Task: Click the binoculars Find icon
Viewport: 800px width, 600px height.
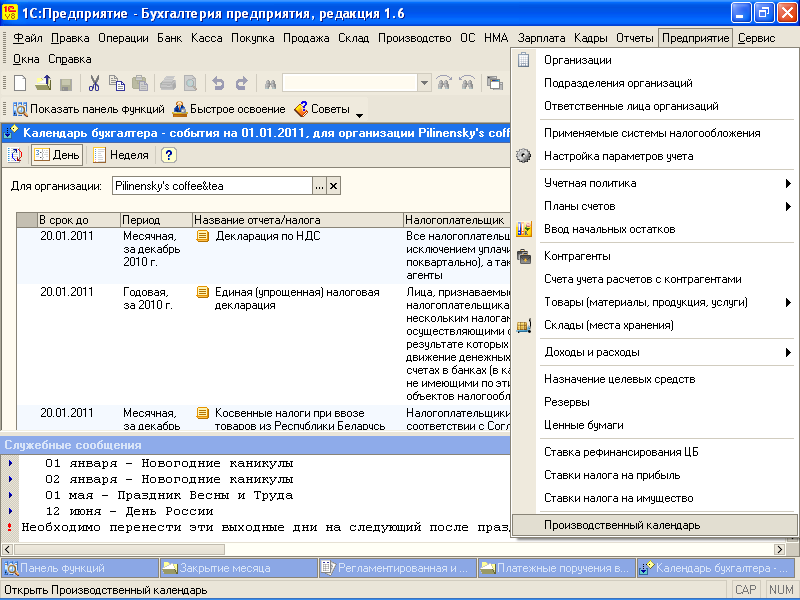Action: [x=270, y=83]
